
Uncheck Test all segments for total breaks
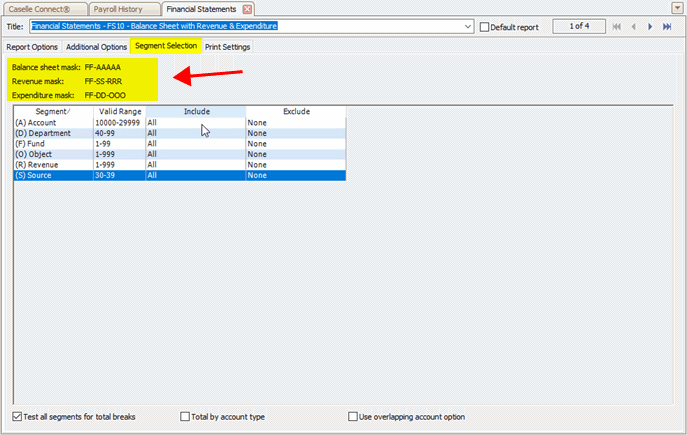pos(18,416)
